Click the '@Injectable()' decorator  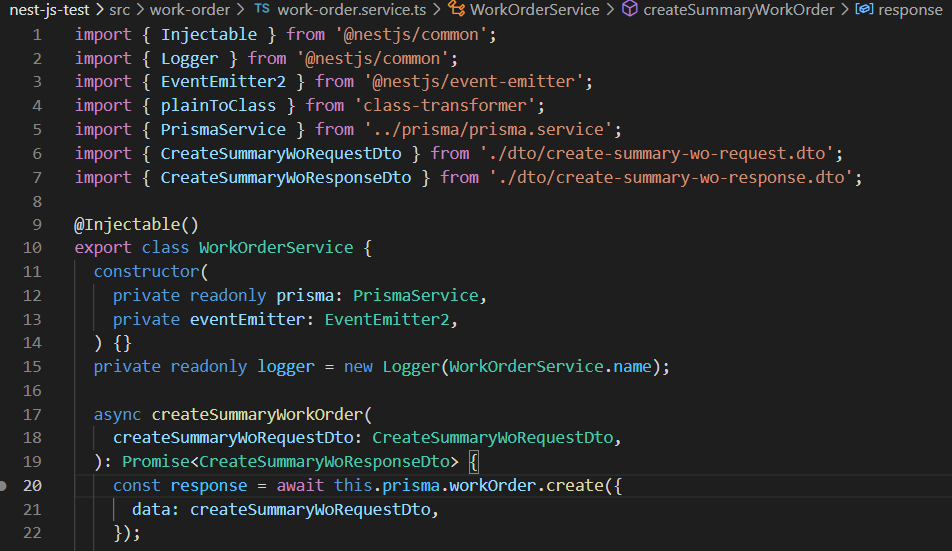click(137, 225)
